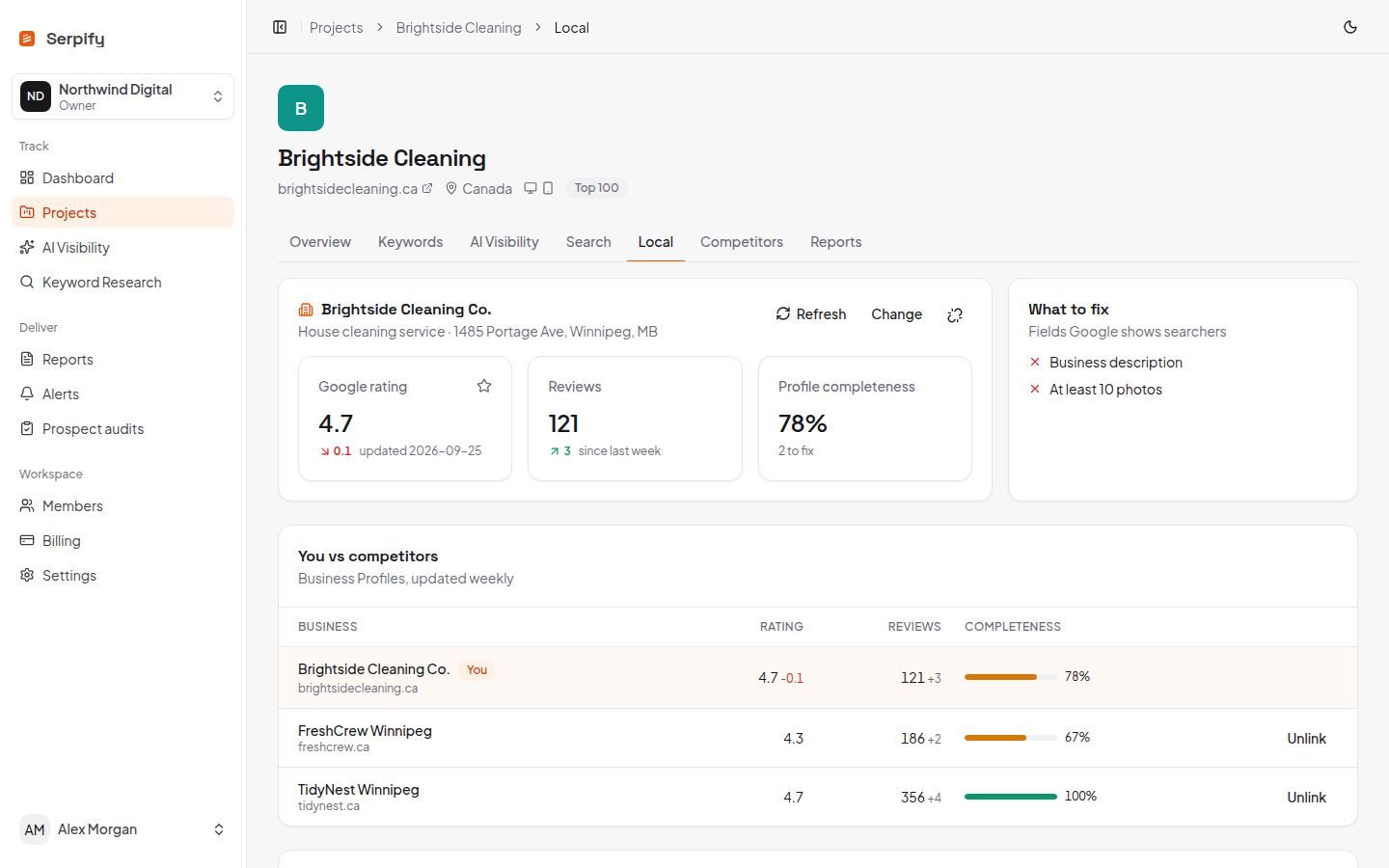This screenshot has height=868, width=1389.
Task: Click the Refresh button
Action: coord(810,314)
